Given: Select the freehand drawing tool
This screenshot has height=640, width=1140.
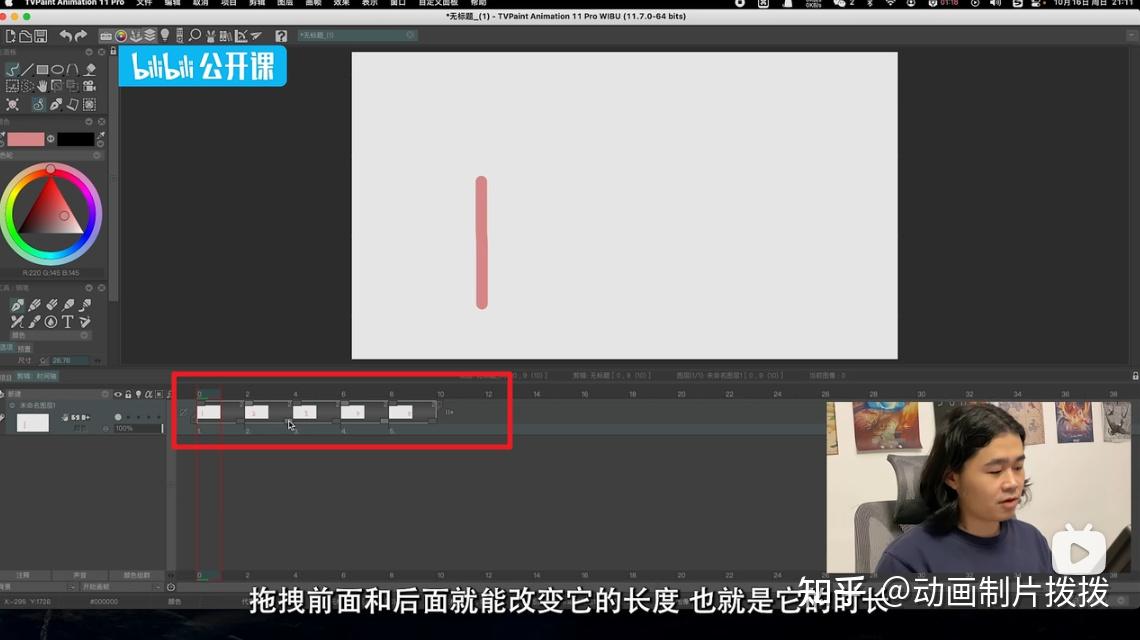Looking at the screenshot, I should [x=13, y=69].
